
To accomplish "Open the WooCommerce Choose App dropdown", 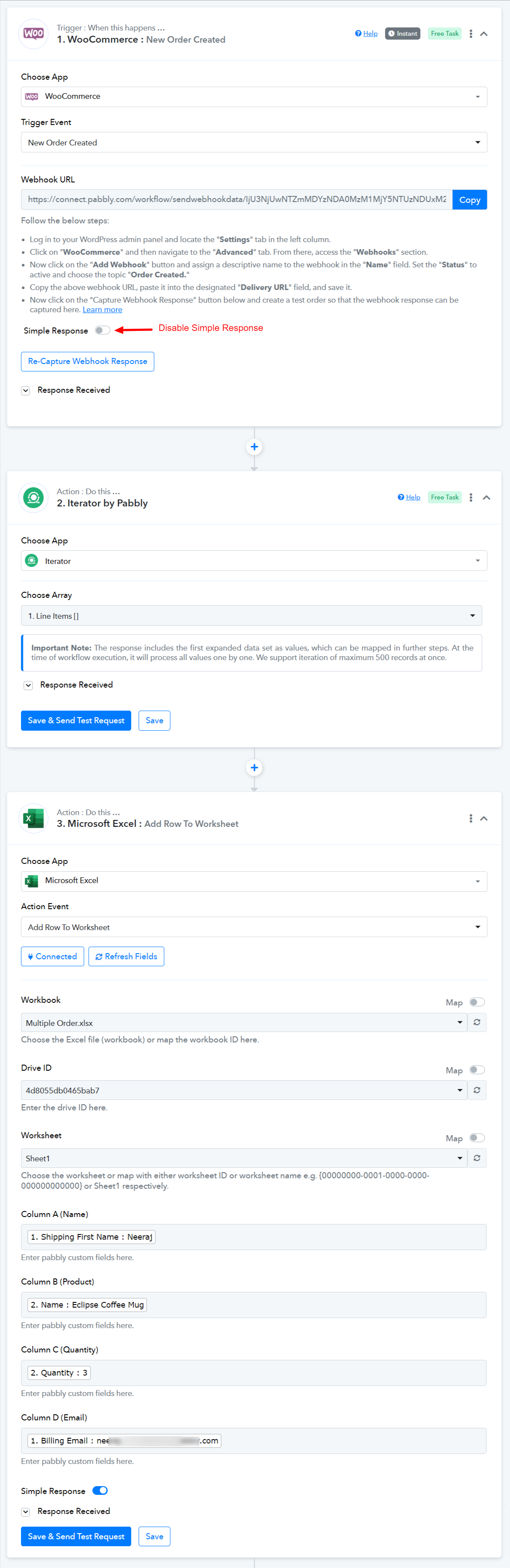I will pos(254,97).
